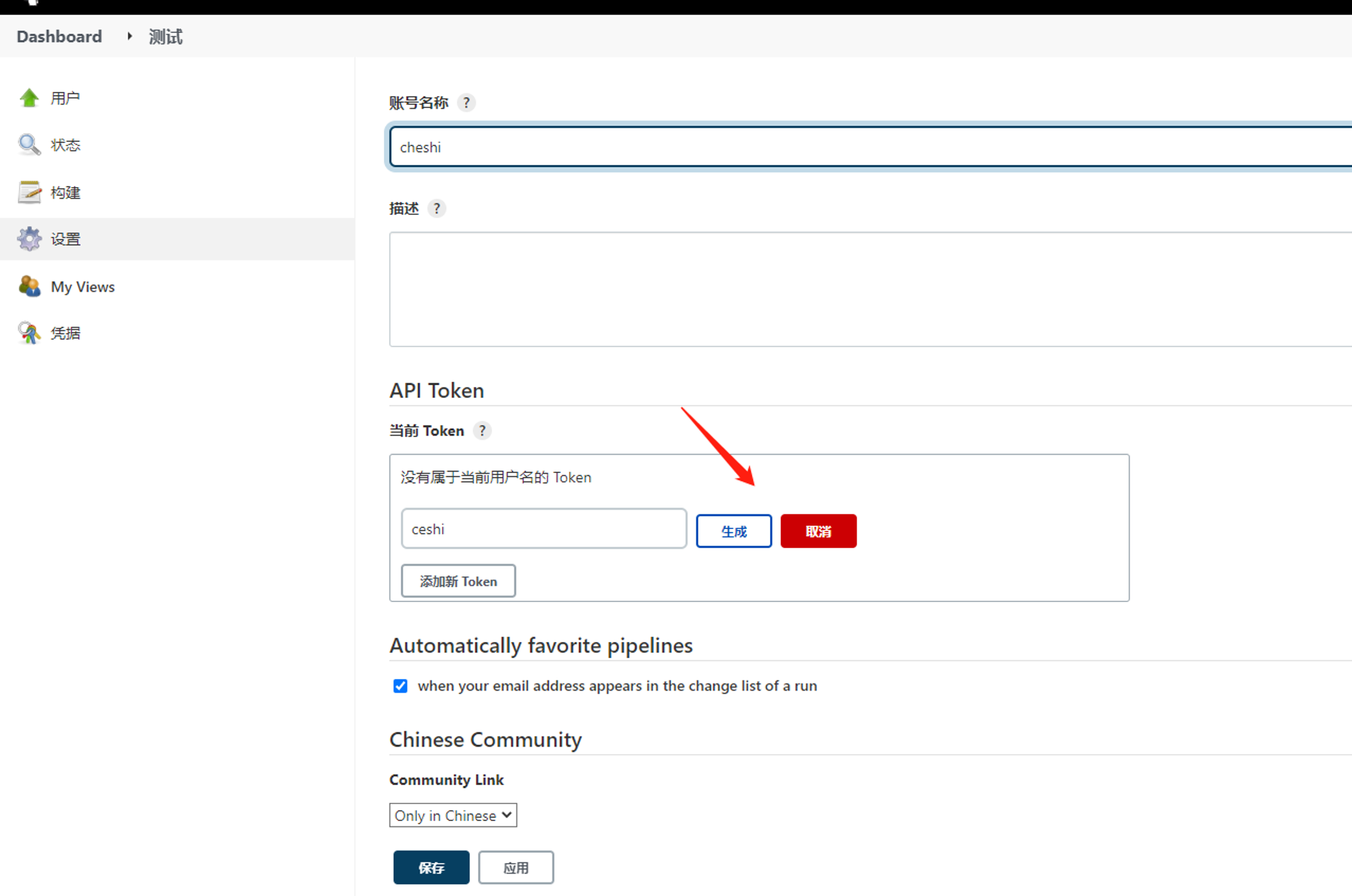Viewport: 1352px width, 896px height.
Task: Open help for 描述 field
Action: pyautogui.click(x=437, y=208)
